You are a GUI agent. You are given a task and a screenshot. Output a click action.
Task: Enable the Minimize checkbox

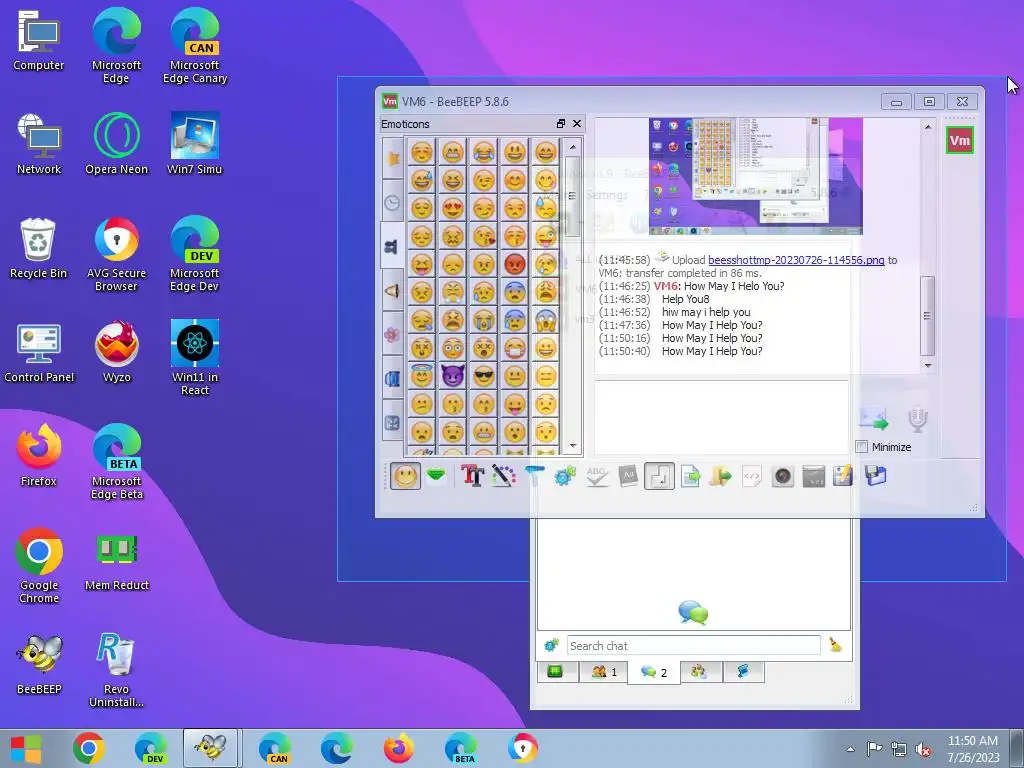[x=861, y=447]
